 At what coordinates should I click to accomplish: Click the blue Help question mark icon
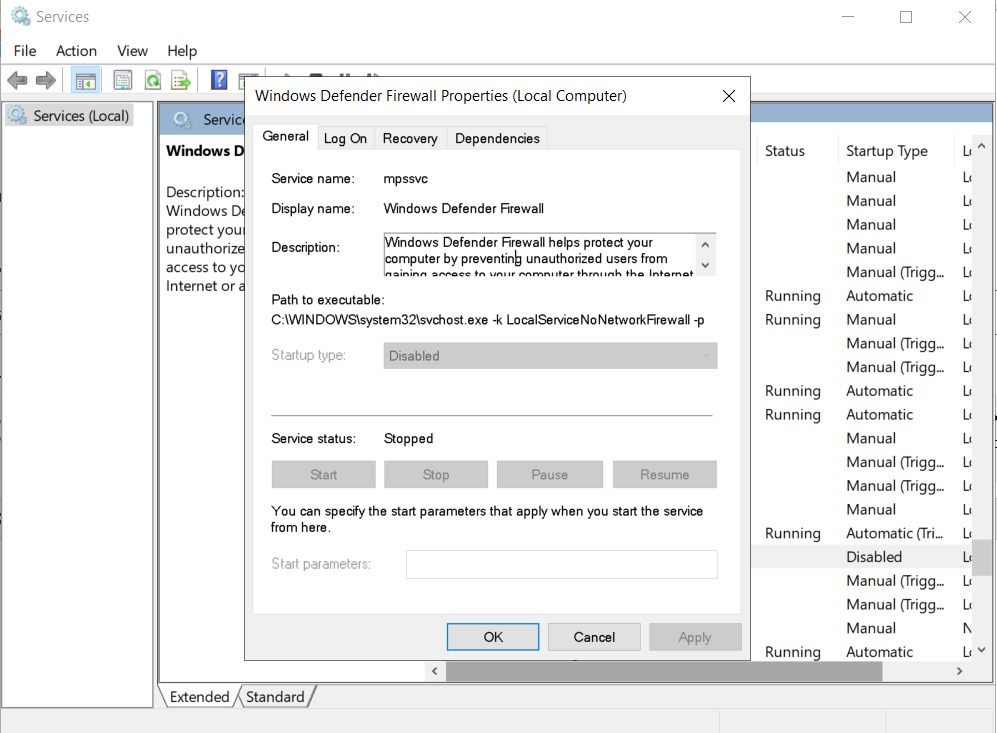click(x=219, y=80)
